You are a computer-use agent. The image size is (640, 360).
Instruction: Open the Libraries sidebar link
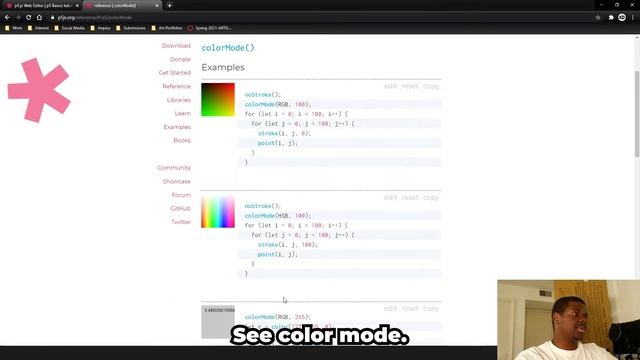178,100
